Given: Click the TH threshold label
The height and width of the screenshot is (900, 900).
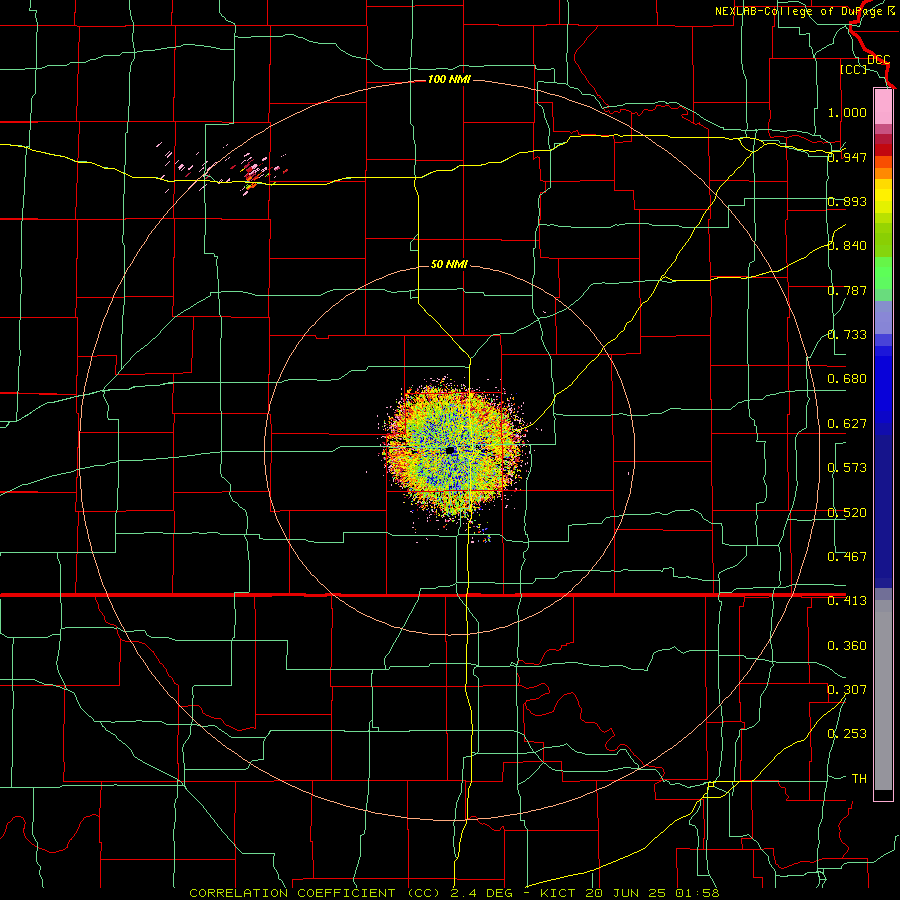Looking at the screenshot, I should (859, 779).
